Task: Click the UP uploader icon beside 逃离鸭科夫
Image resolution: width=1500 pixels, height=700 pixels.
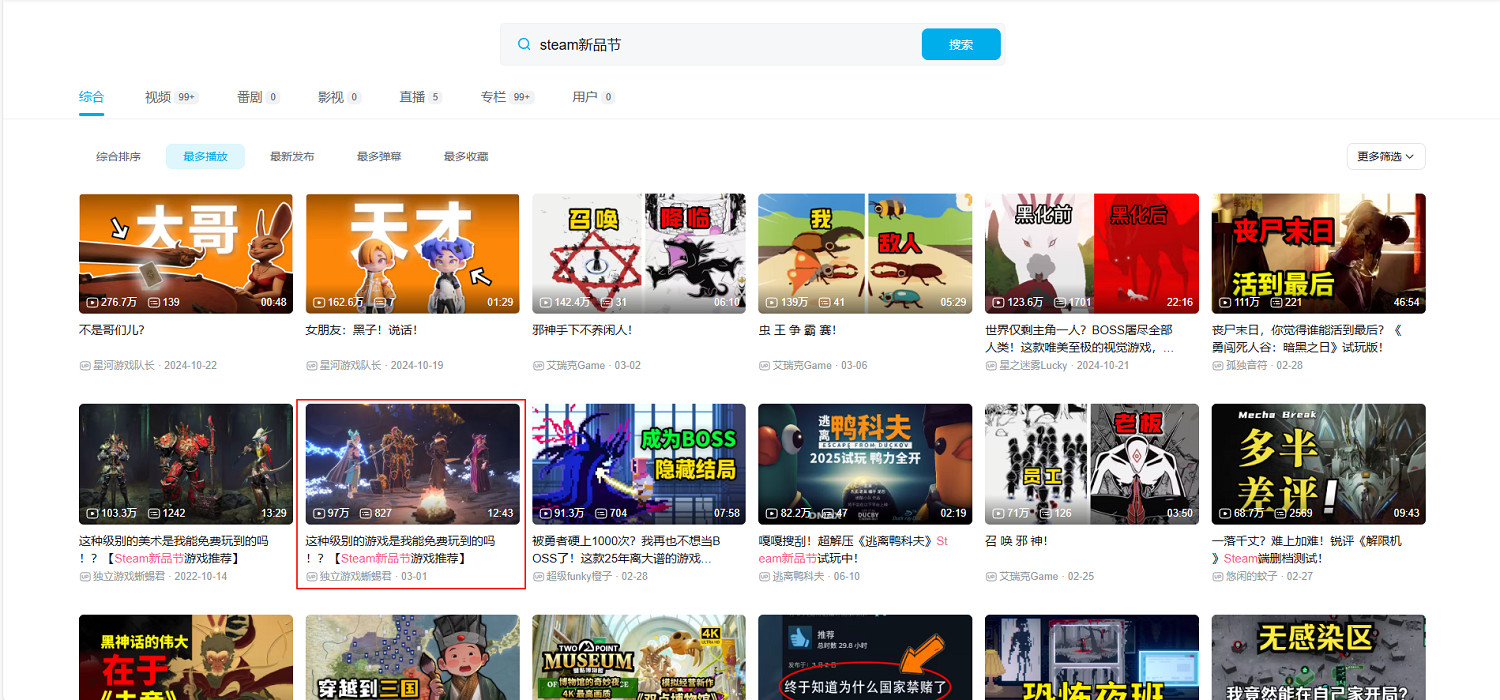Action: tap(763, 576)
